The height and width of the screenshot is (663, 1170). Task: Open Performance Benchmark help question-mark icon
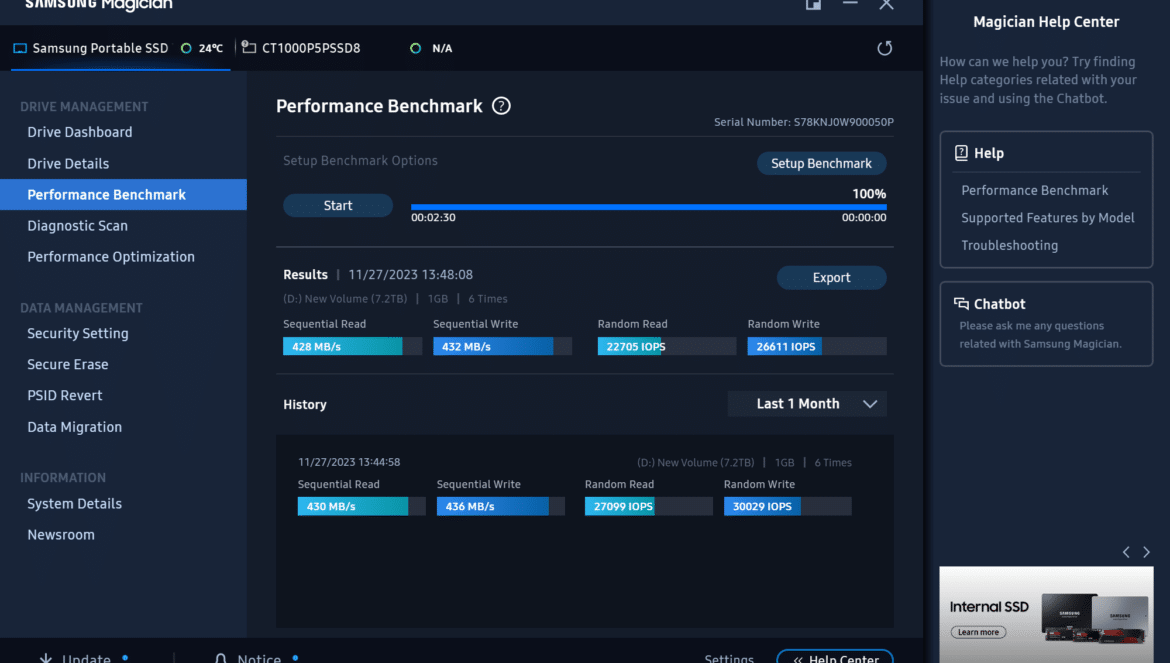pos(501,106)
